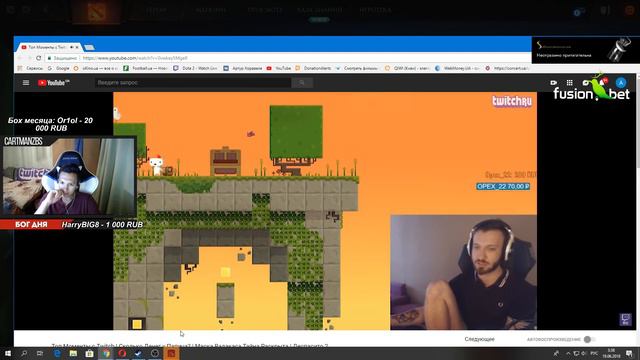Submit the YouTube search with magnifier button
Screen dimensions: 640x360
[302, 82]
